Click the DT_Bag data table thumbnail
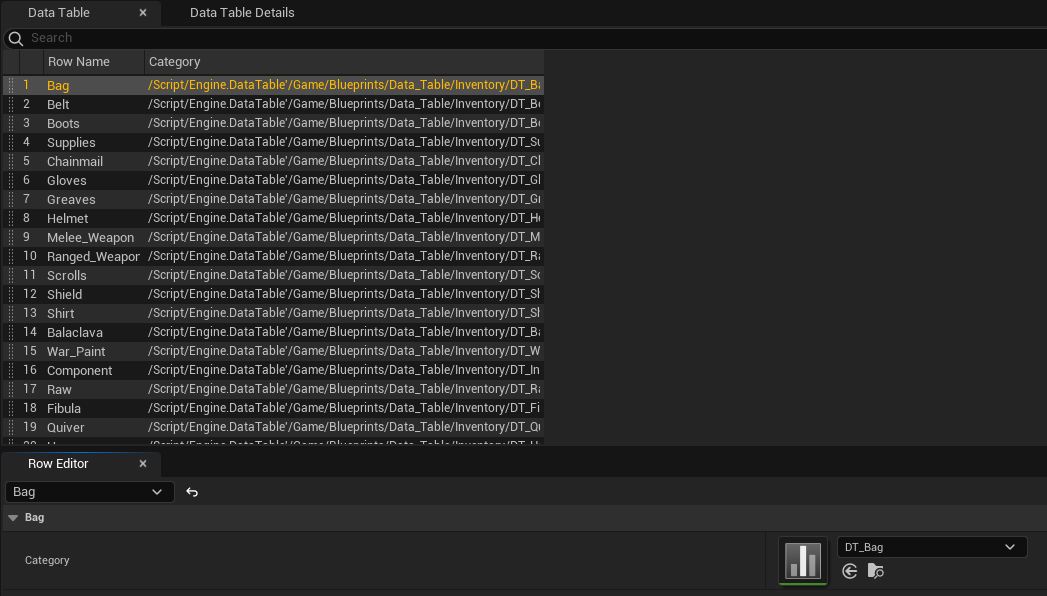Image resolution: width=1047 pixels, height=596 pixels. click(x=803, y=561)
